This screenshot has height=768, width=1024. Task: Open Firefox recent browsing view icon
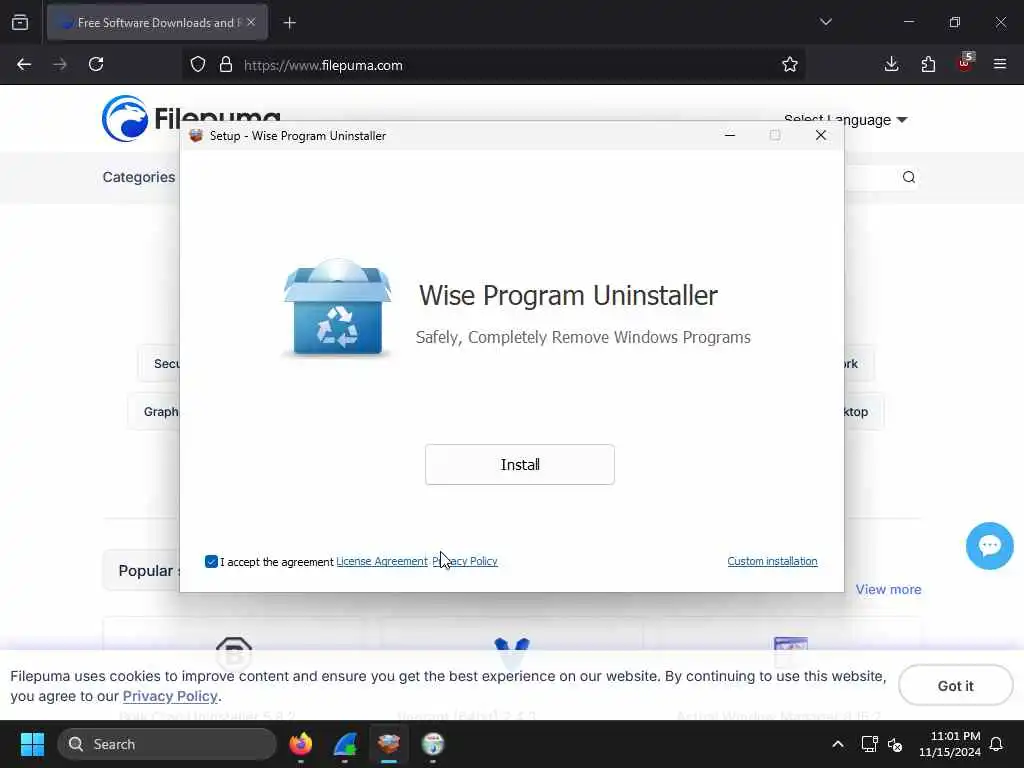(x=20, y=23)
